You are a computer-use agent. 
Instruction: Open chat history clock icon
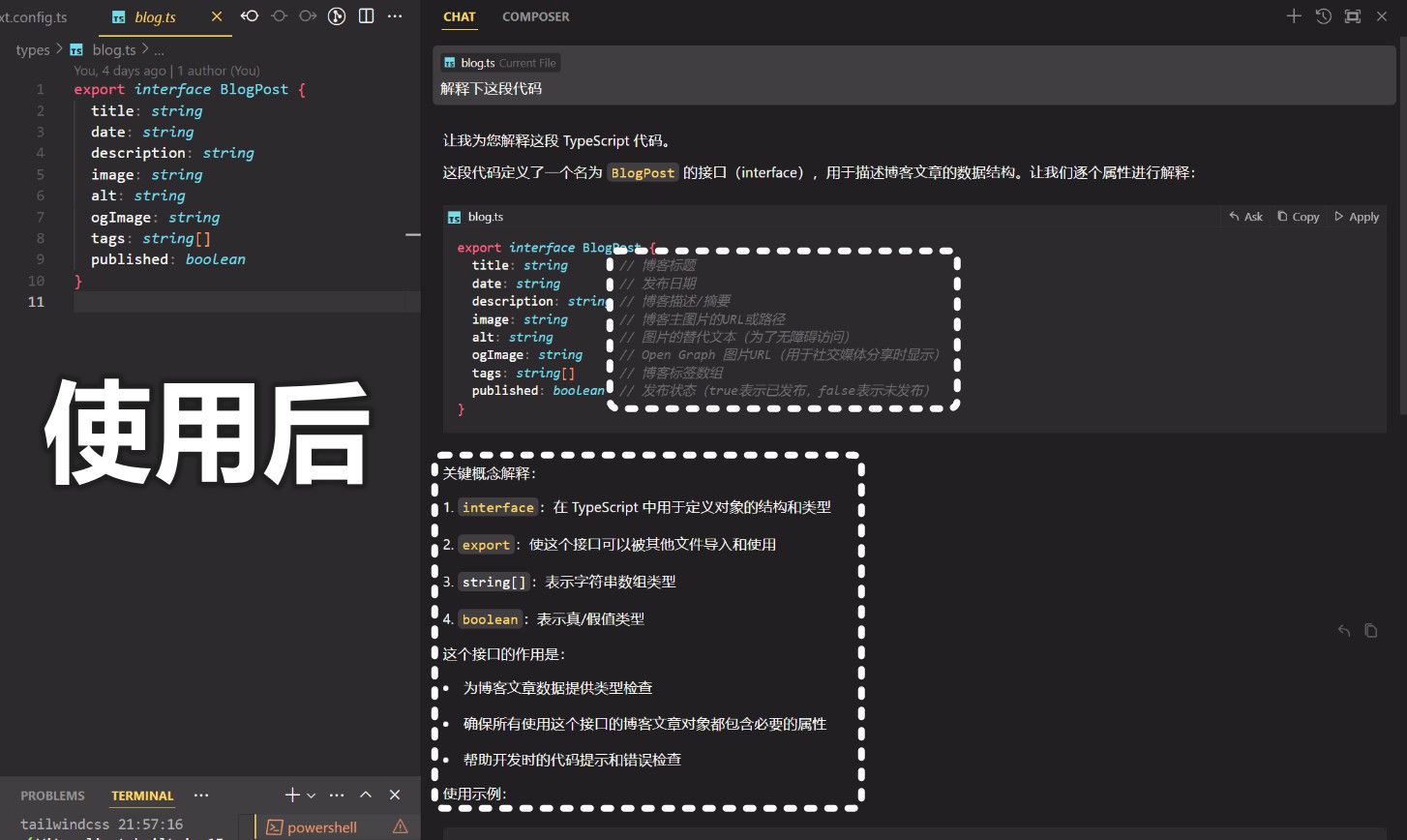tap(1324, 16)
